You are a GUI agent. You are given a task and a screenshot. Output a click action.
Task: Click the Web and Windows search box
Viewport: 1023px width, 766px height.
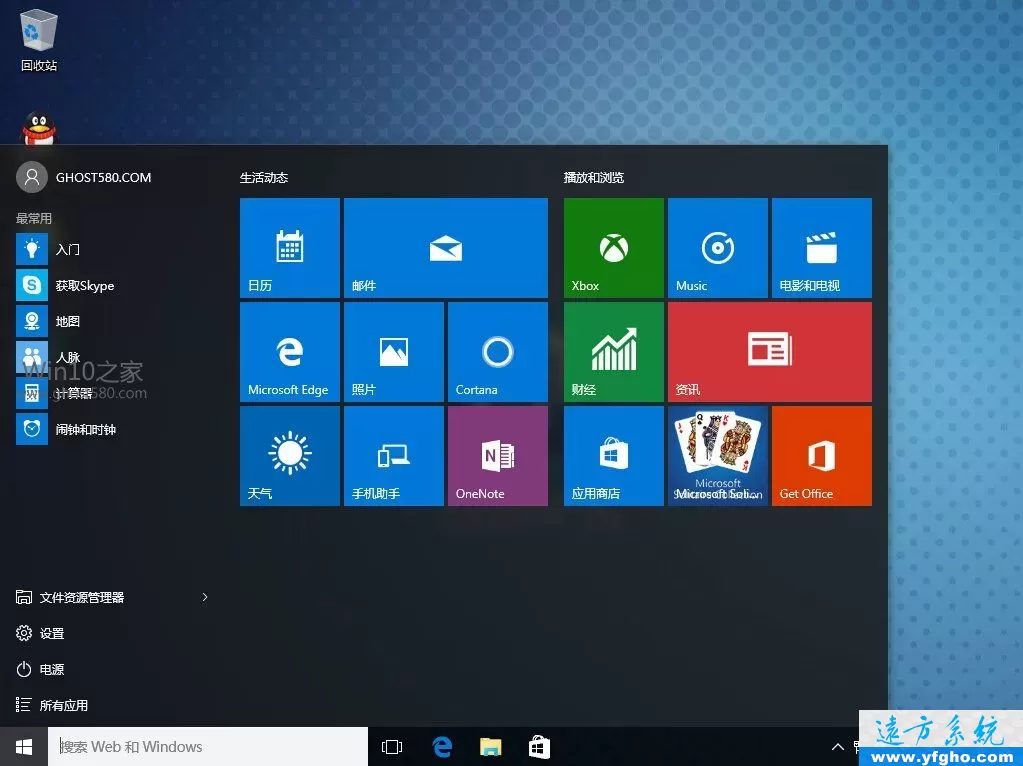210,747
